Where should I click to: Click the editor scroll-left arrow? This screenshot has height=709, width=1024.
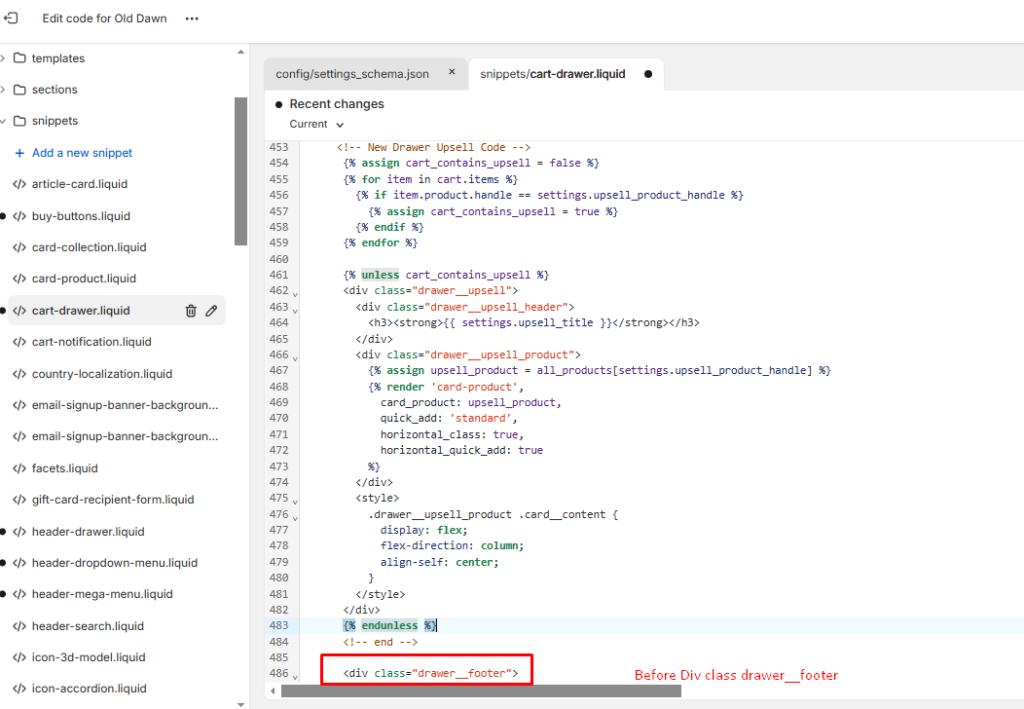[x=272, y=691]
